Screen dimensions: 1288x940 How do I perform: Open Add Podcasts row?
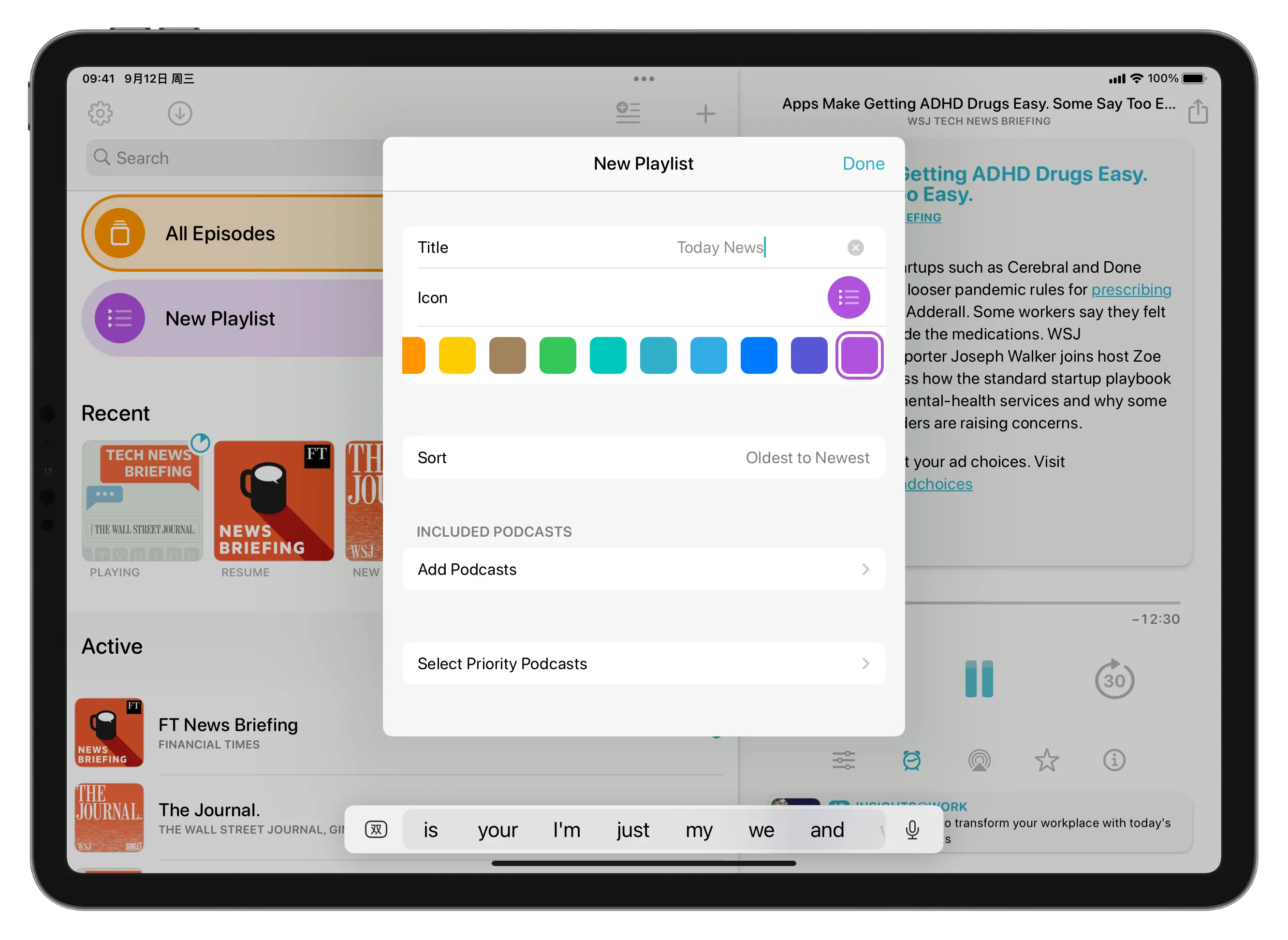click(644, 569)
